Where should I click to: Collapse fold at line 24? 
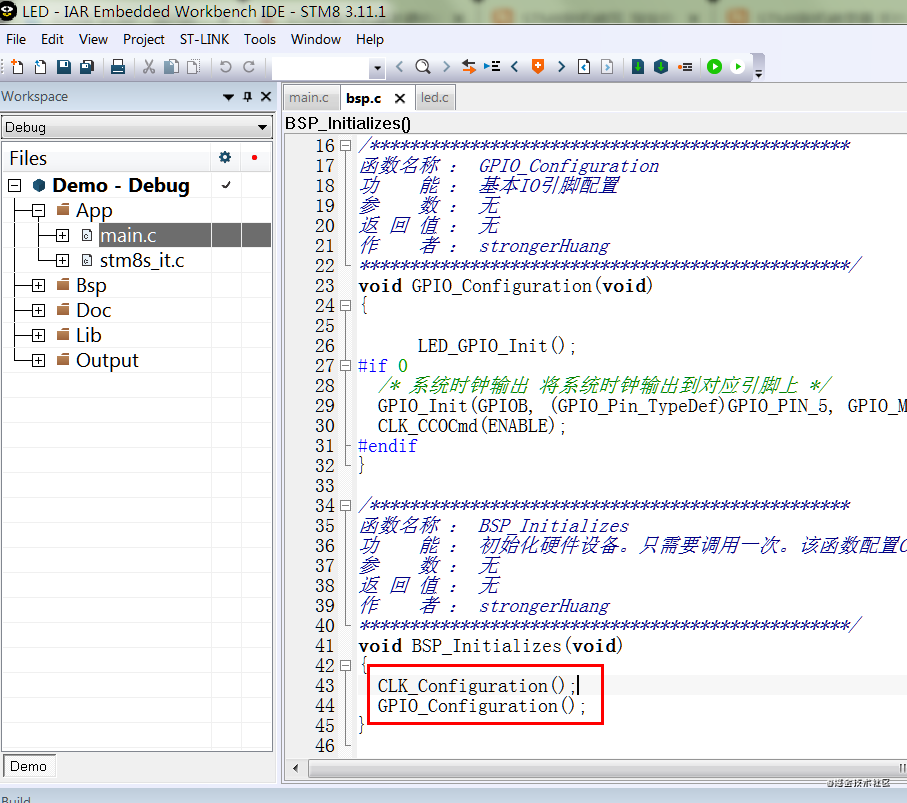click(347, 306)
